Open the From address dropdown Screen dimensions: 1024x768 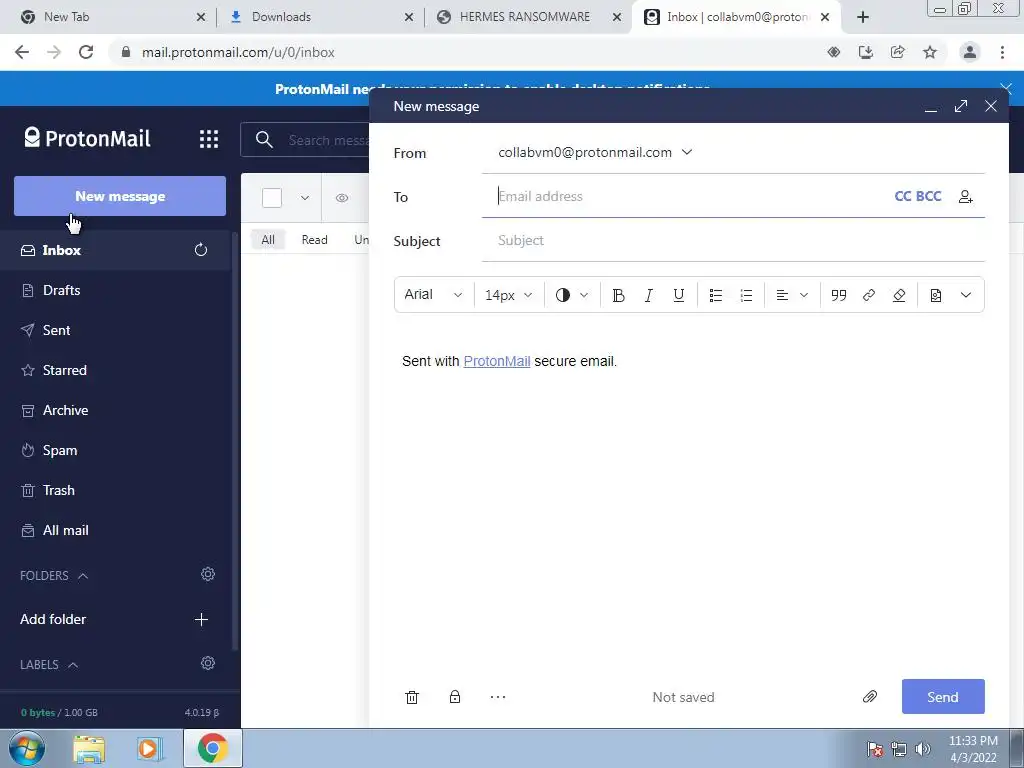[x=687, y=152]
